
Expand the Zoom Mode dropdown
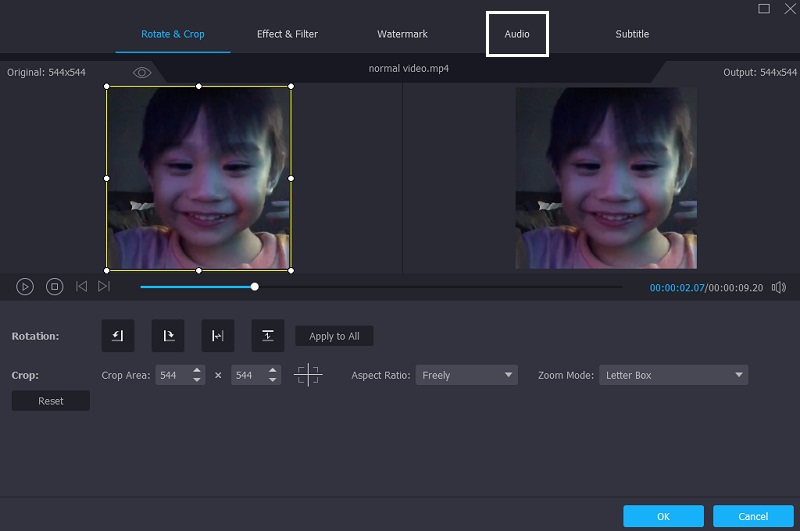coord(673,375)
